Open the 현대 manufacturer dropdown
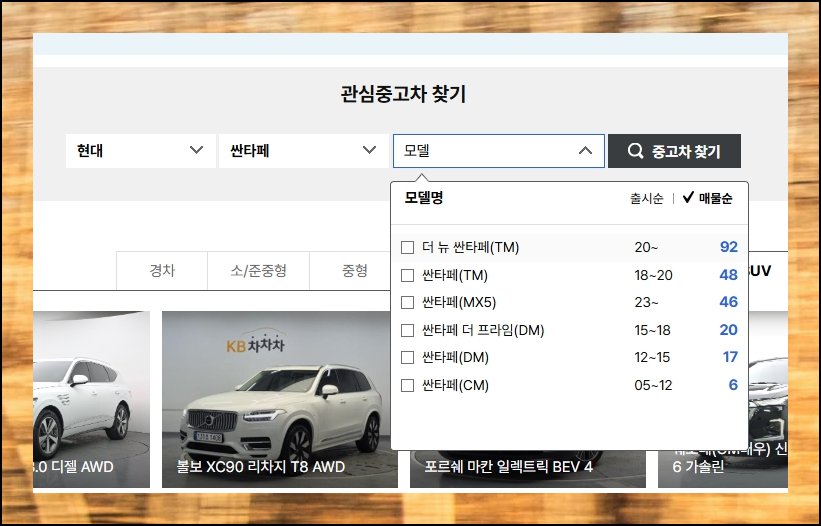The height and width of the screenshot is (526, 821). [x=141, y=151]
